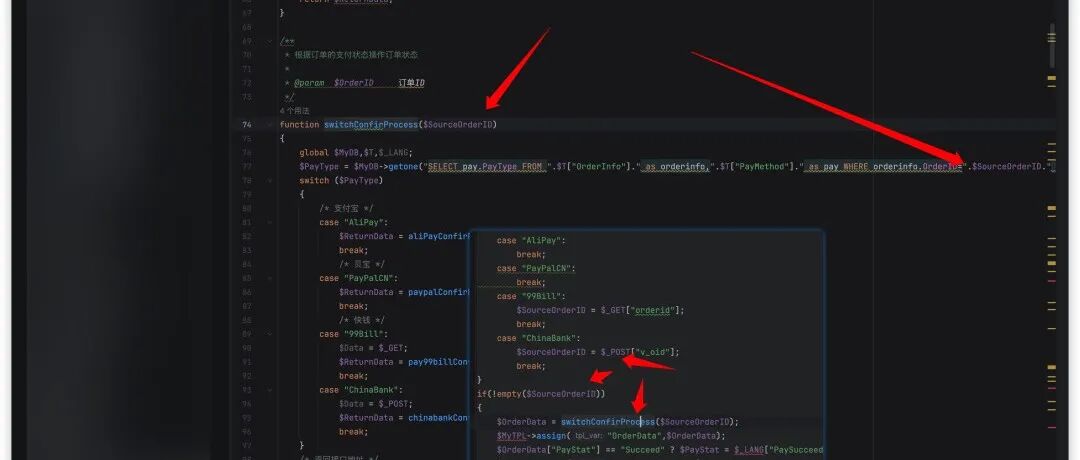Collapse the switchConfirProcess function fold at line 74
1080x460 pixels.
(270, 125)
